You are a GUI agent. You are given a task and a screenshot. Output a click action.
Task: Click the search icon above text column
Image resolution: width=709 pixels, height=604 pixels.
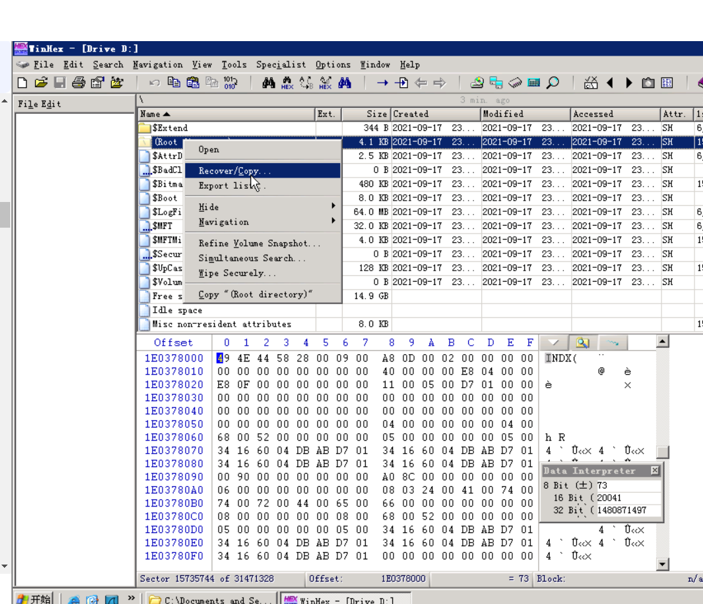coord(582,342)
